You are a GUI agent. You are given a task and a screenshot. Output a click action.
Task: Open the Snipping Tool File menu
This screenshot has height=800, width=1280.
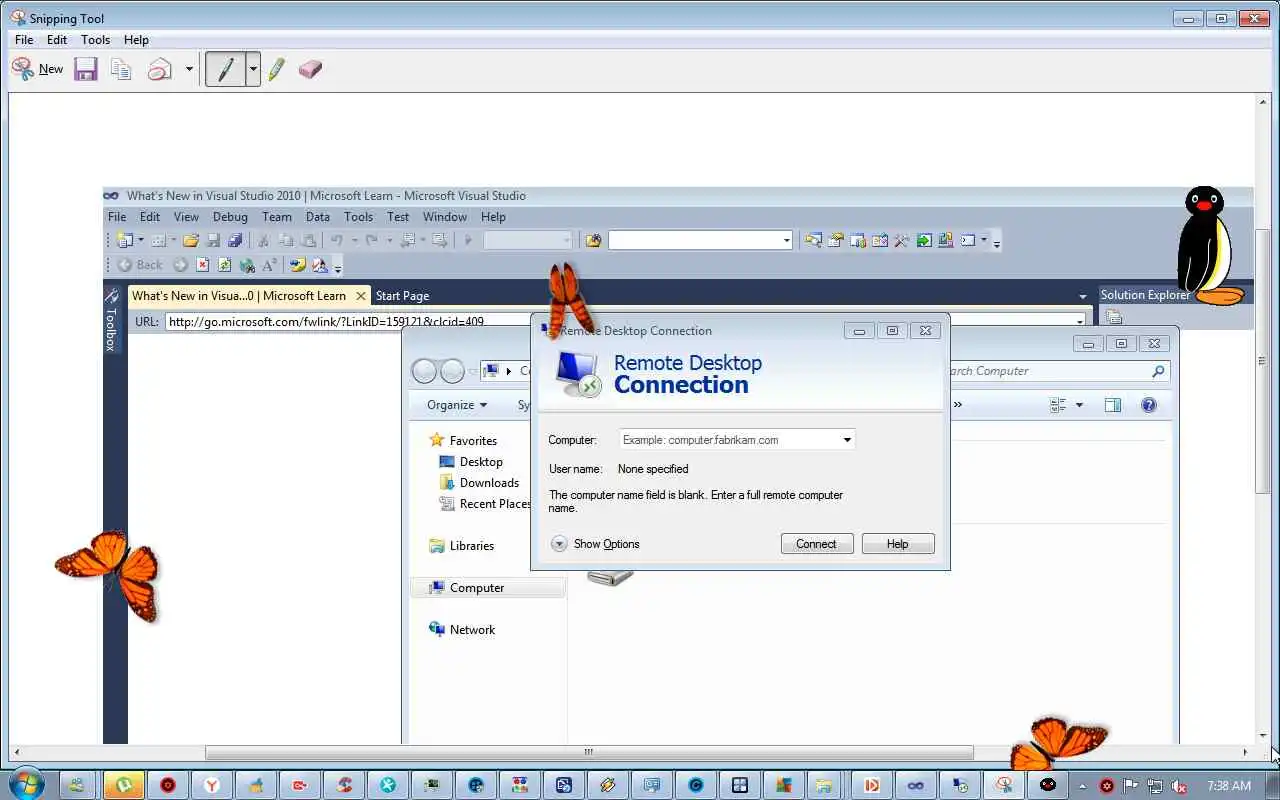pyautogui.click(x=24, y=40)
